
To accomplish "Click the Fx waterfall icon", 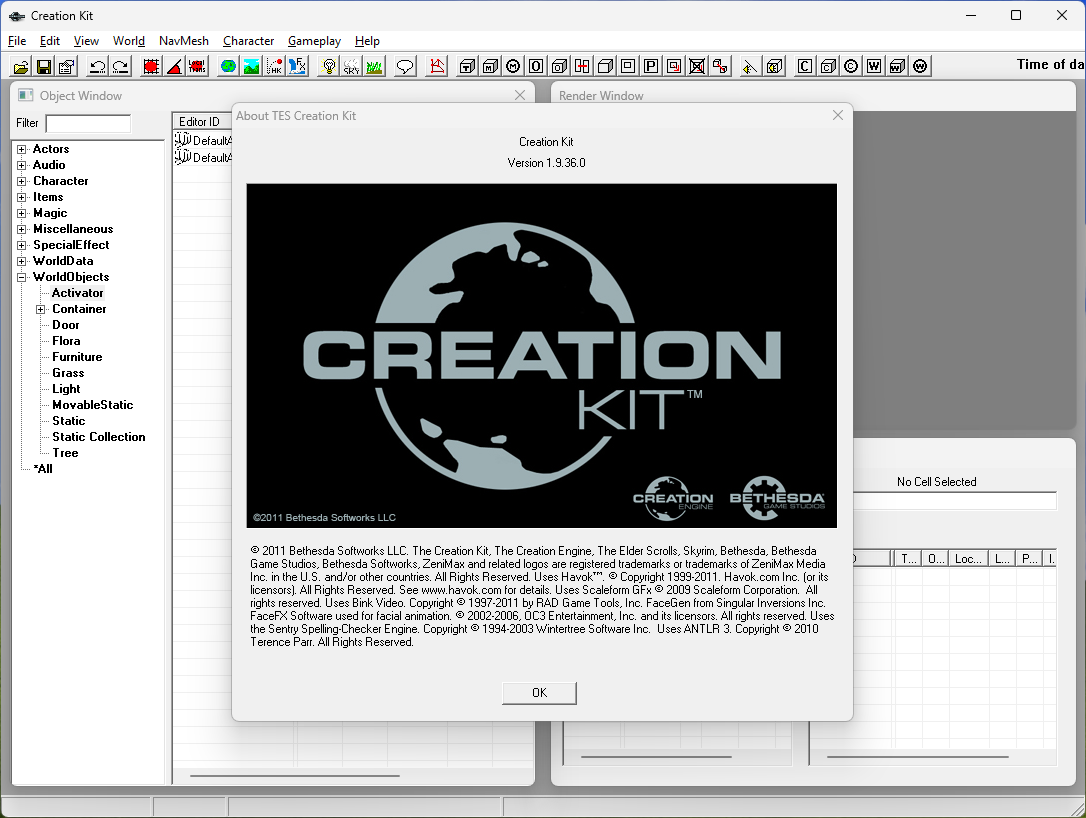I will pyautogui.click(x=297, y=66).
